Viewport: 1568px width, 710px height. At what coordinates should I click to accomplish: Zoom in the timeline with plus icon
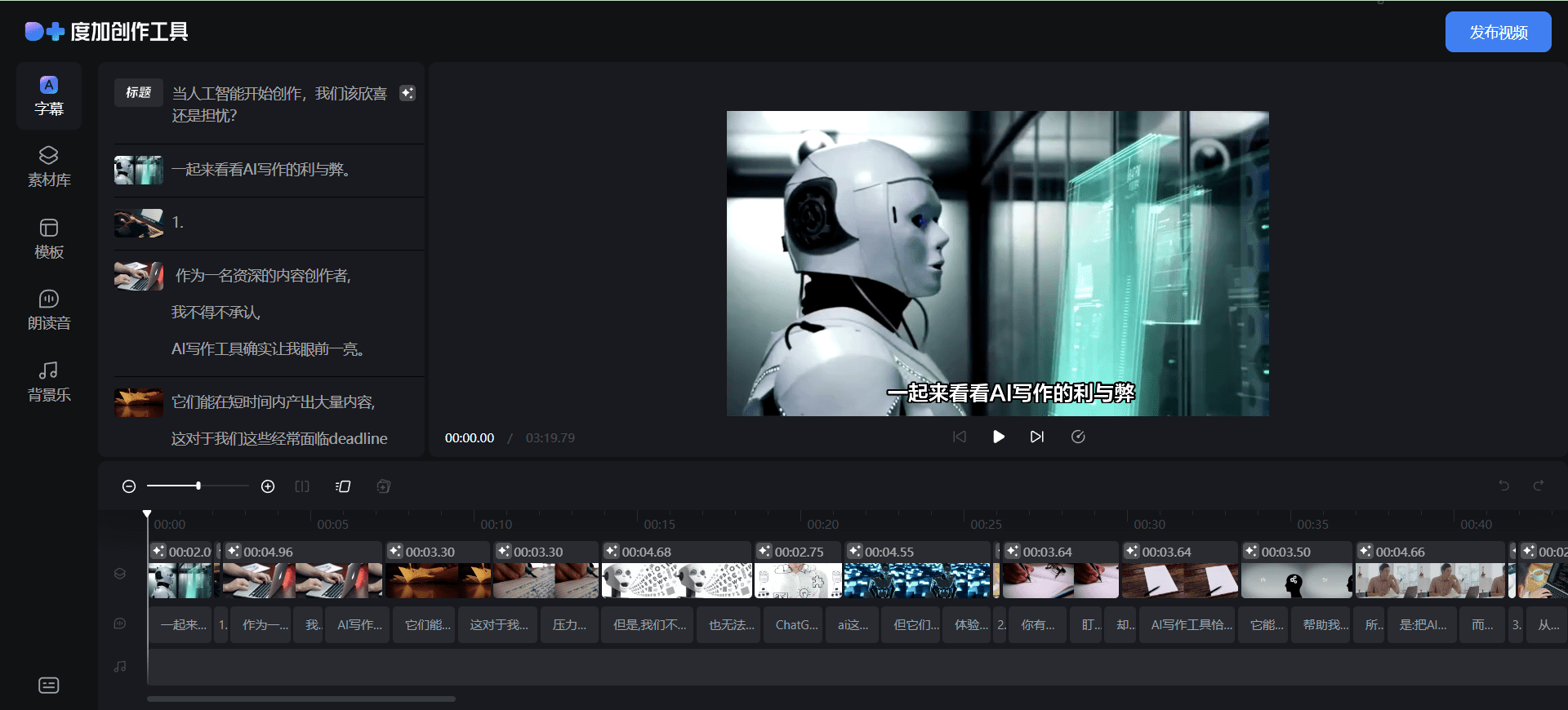coord(268,486)
